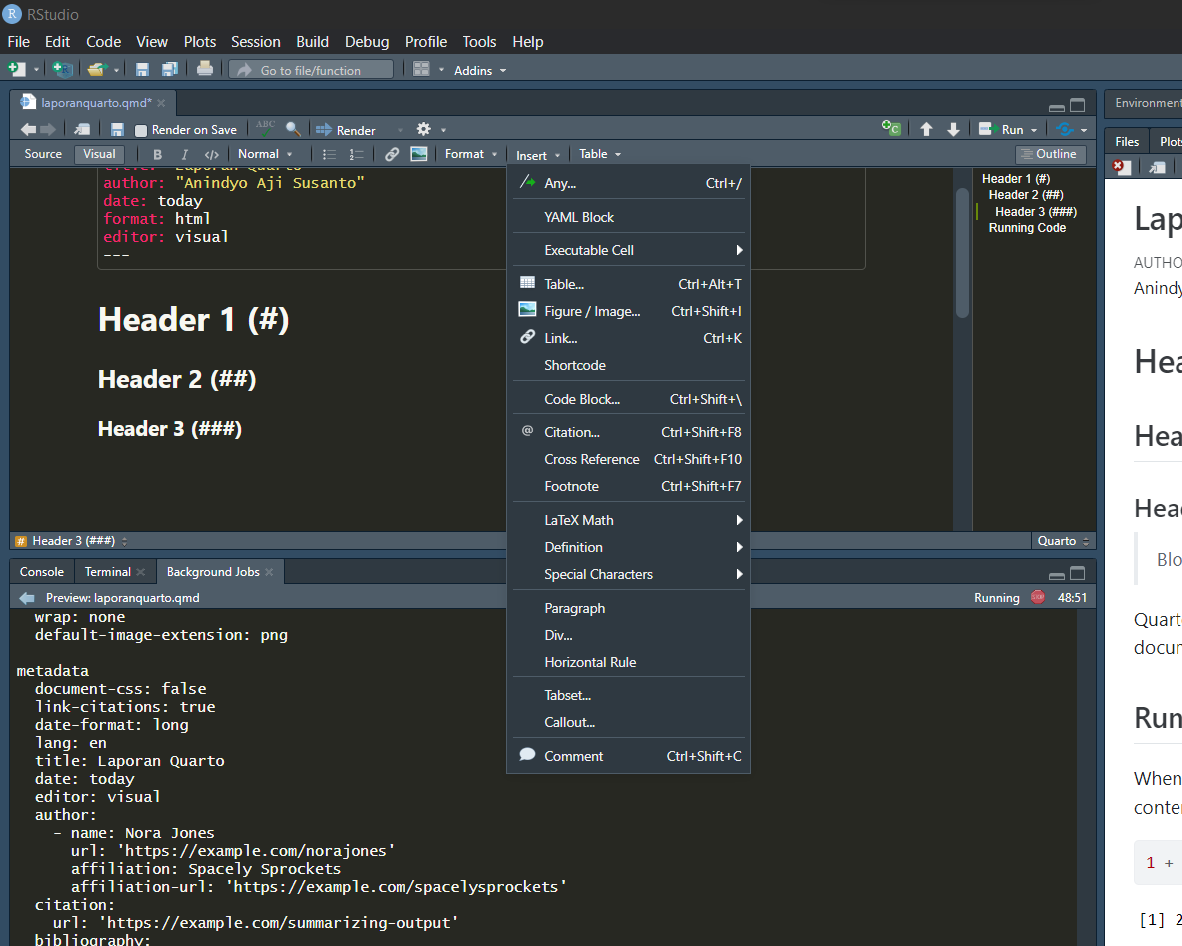Close the laporanquarto.qmd tab

pos(161,103)
